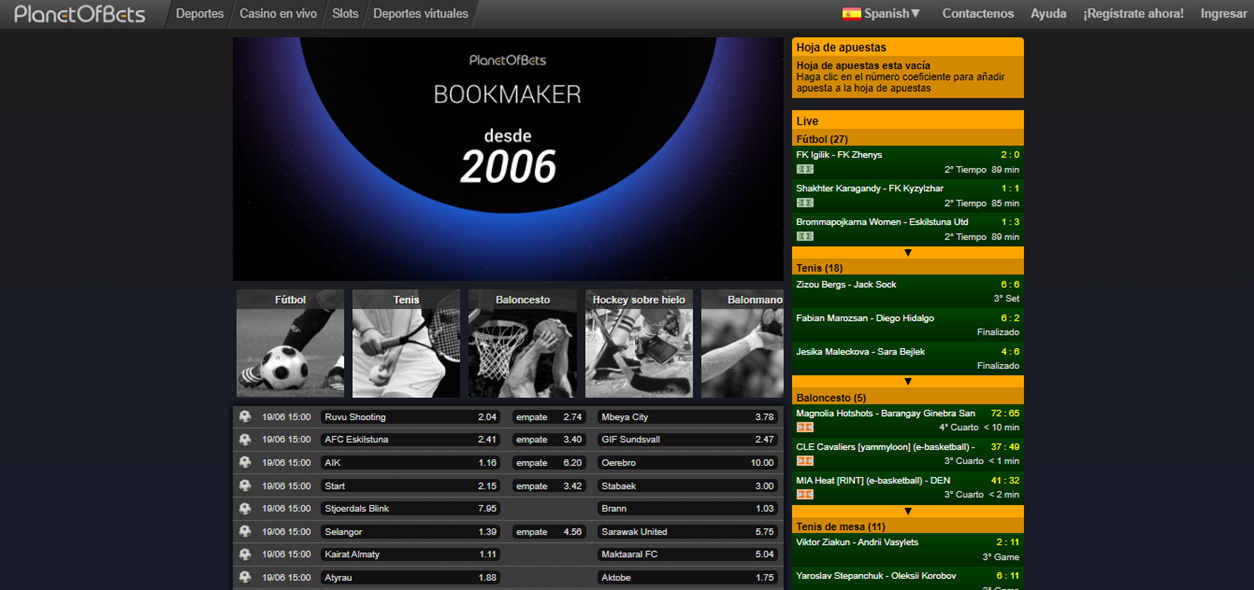1254x590 pixels.
Task: Bet on Atyrau at 1.88
Action: [x=411, y=577]
